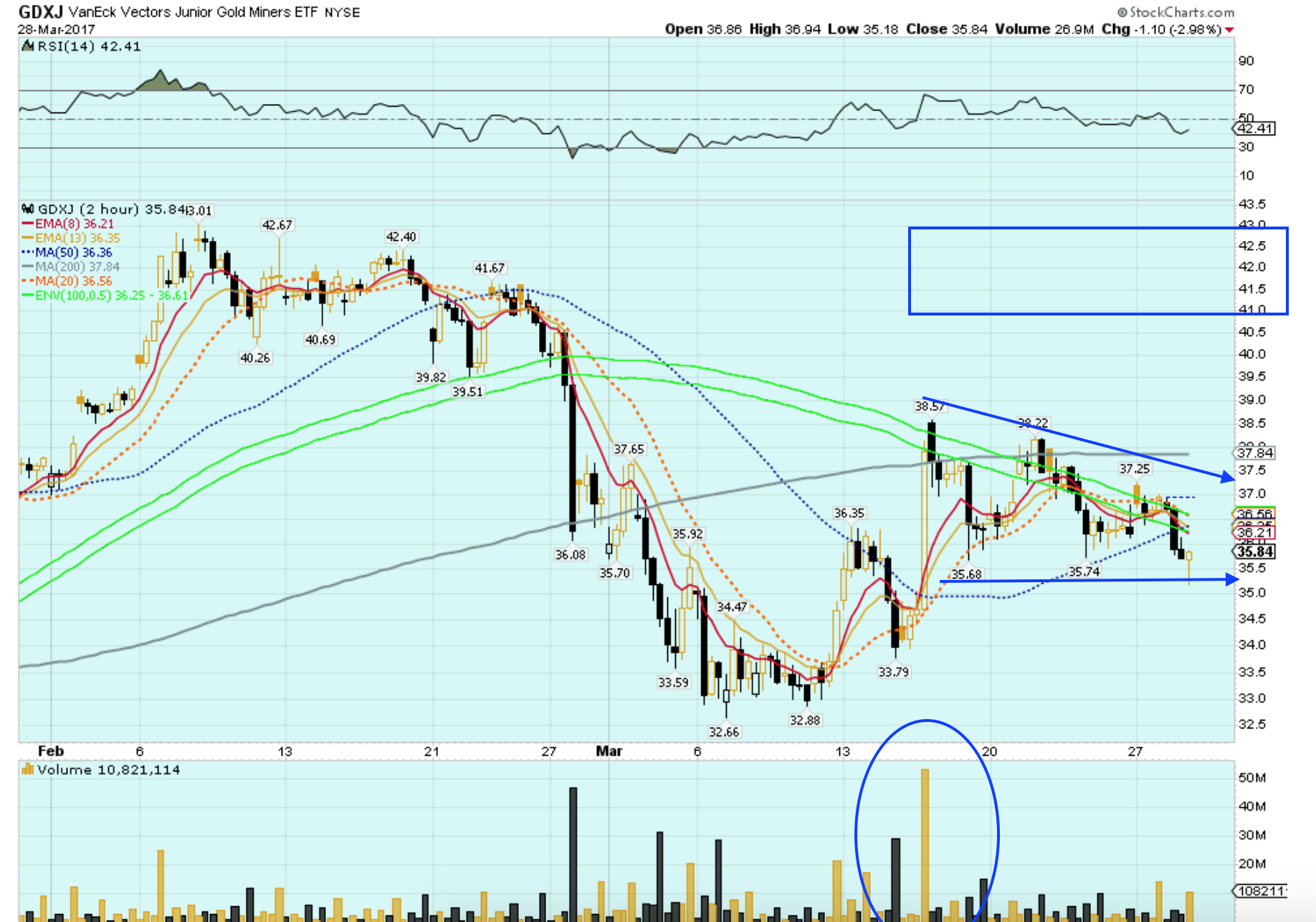Click the RSI mountain icon beside RSI(14)
This screenshot has width=1316, height=922.
[x=28, y=47]
